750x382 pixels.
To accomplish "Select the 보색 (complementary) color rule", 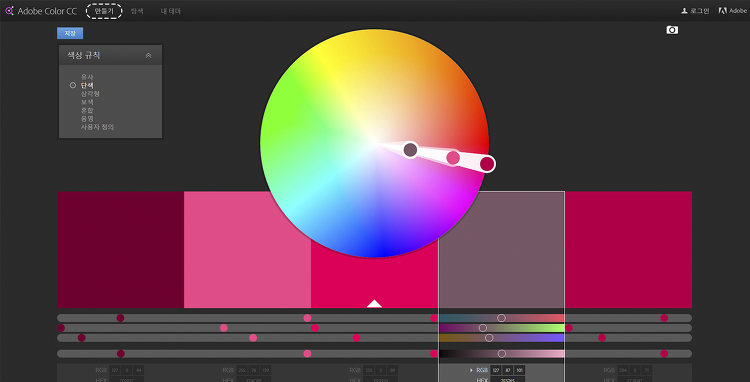I will click(x=87, y=102).
